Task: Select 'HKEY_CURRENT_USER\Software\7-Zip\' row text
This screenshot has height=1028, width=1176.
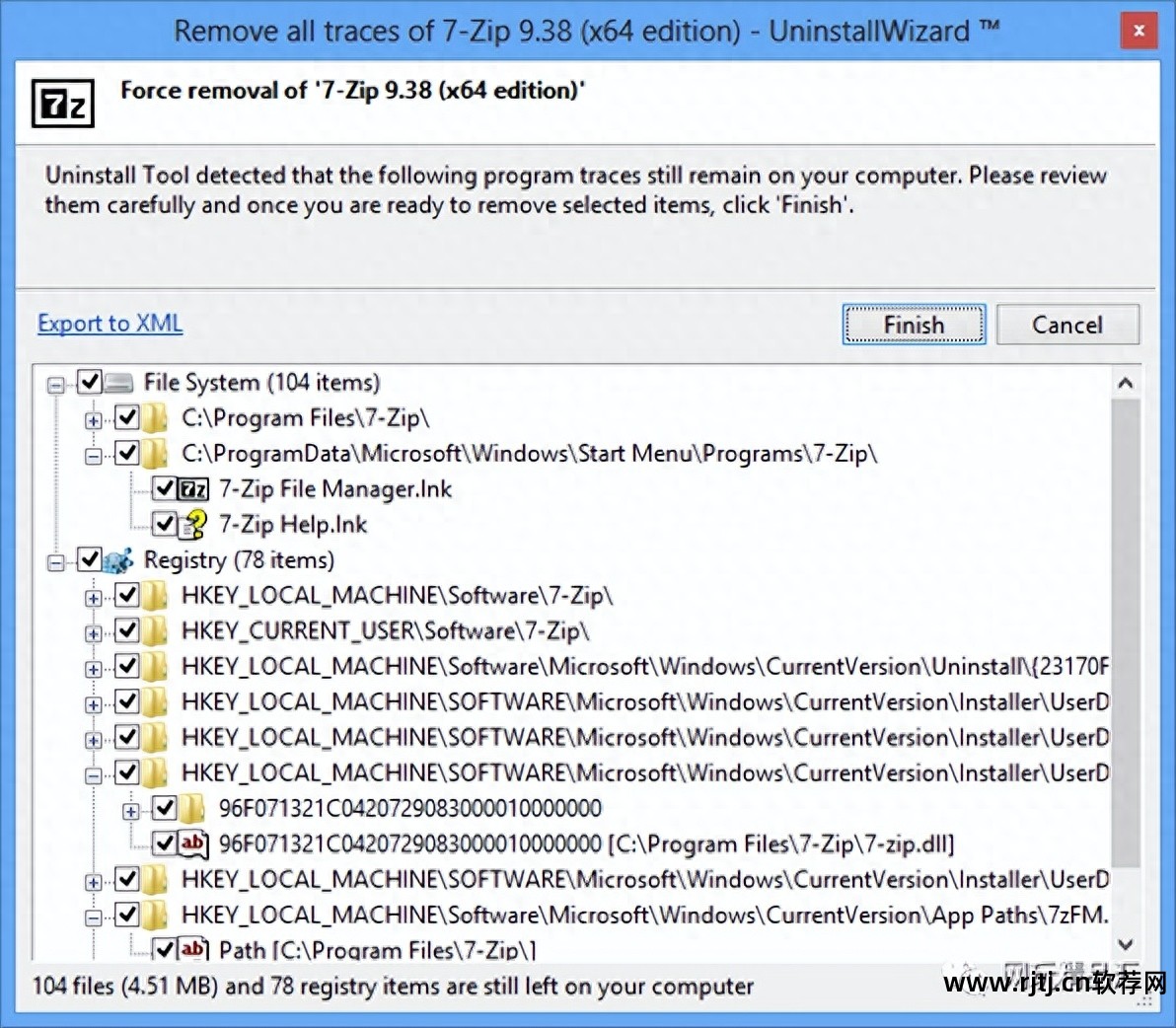Action: pos(386,631)
